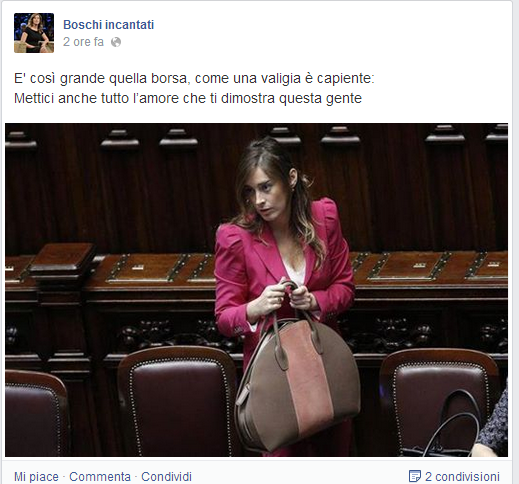
Task: Click the globe public audience icon
Action: [x=116, y=42]
